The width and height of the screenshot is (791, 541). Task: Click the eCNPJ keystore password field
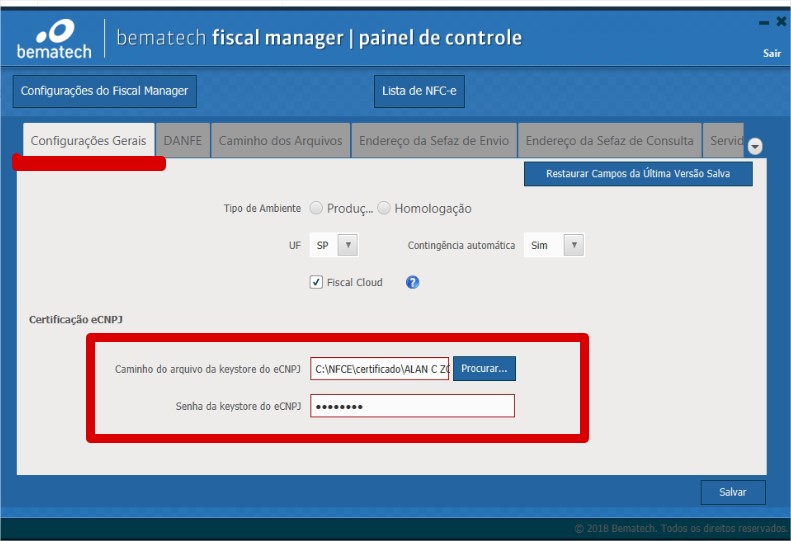tap(413, 406)
